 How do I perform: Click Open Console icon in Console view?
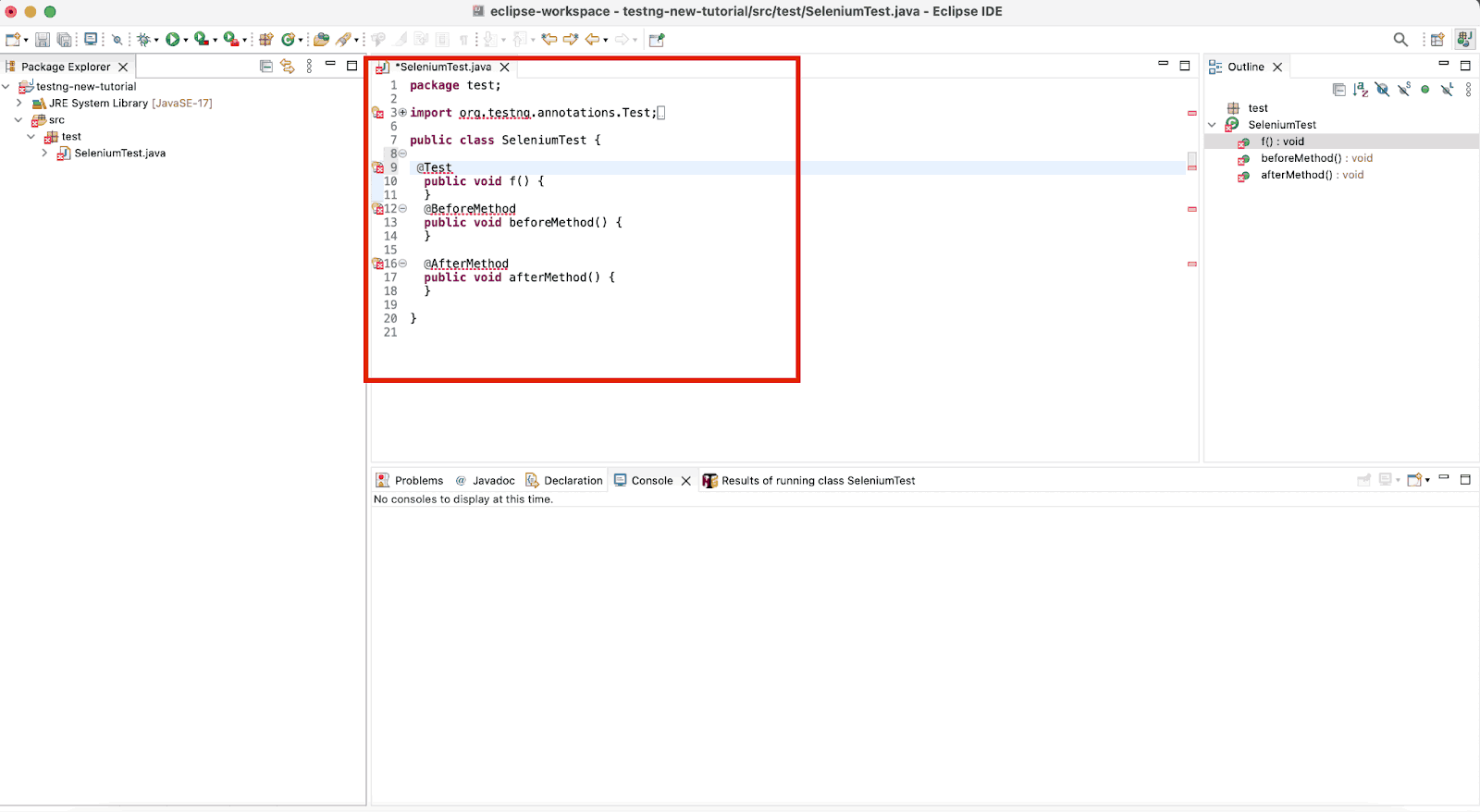tap(1414, 480)
